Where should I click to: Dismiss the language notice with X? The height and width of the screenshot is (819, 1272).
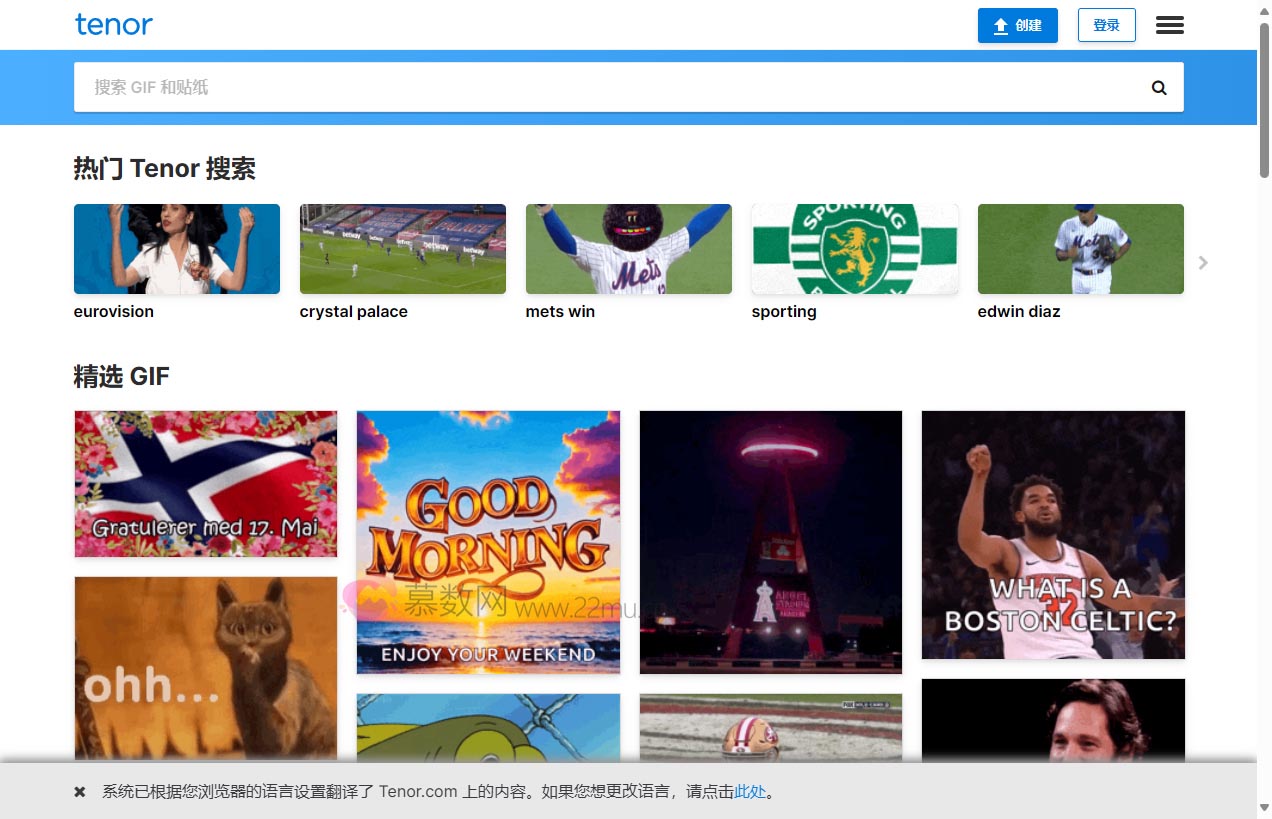[80, 792]
